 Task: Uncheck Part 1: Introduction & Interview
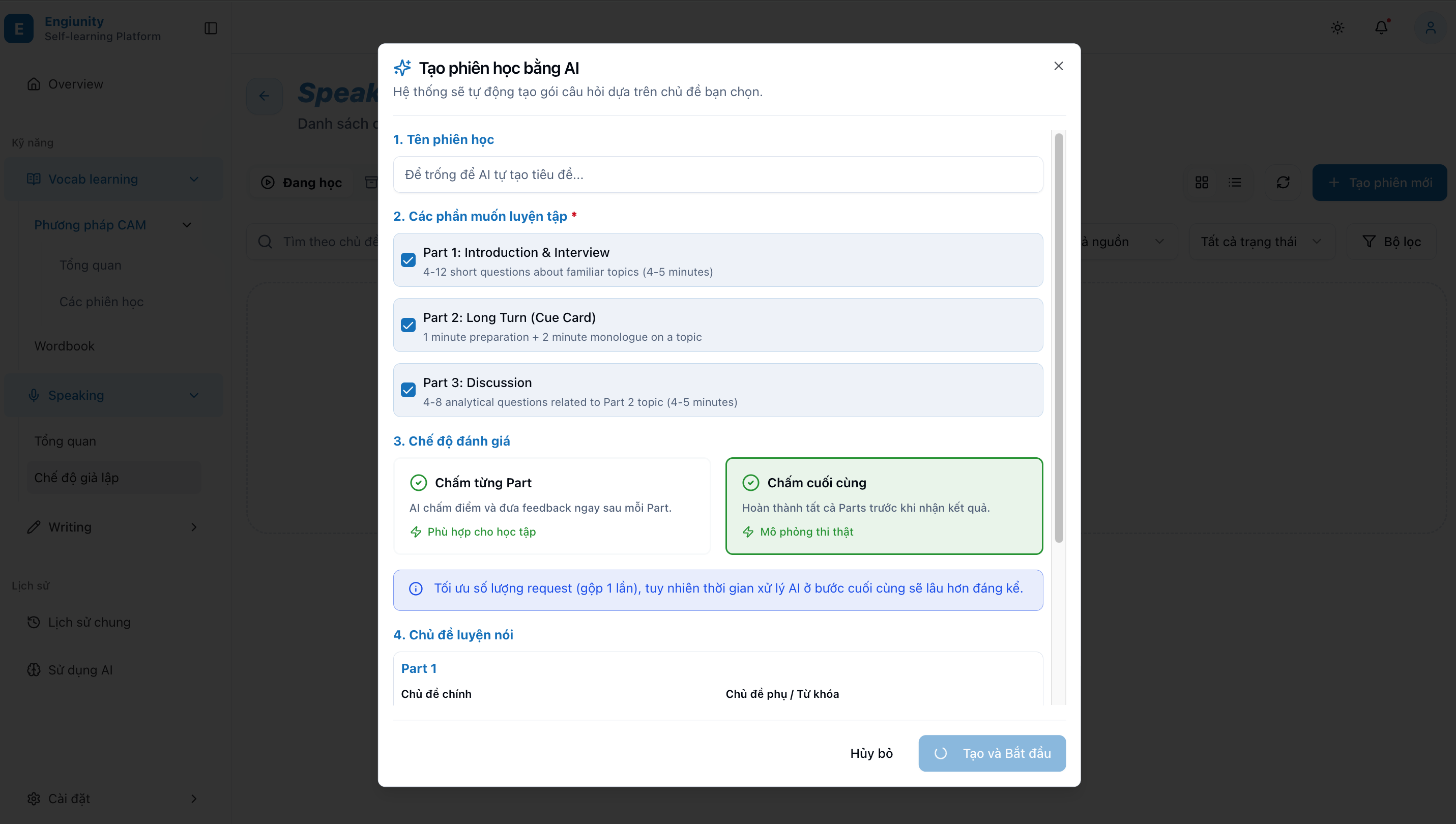408,260
